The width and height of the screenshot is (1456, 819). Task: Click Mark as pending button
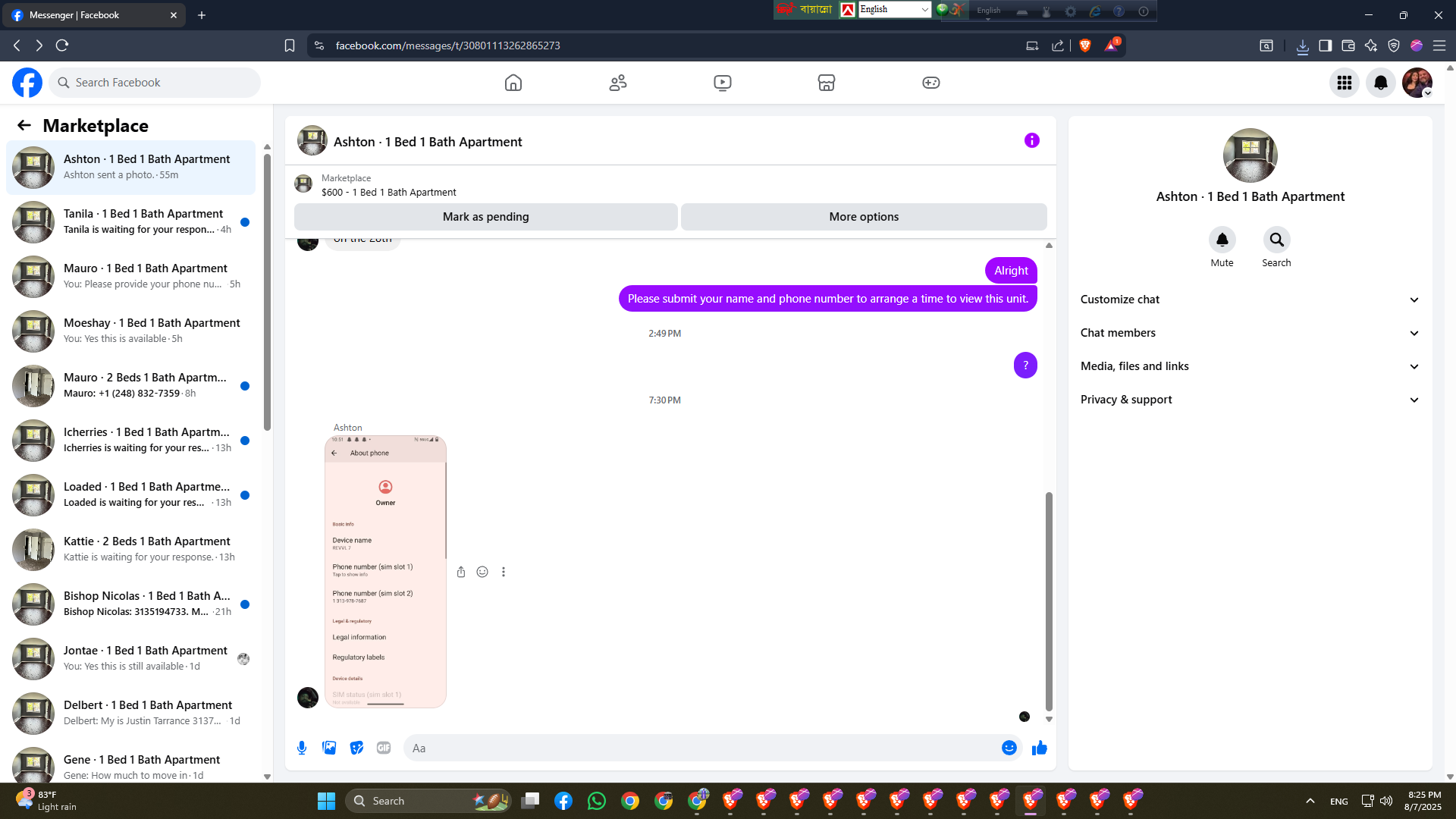pos(485,217)
